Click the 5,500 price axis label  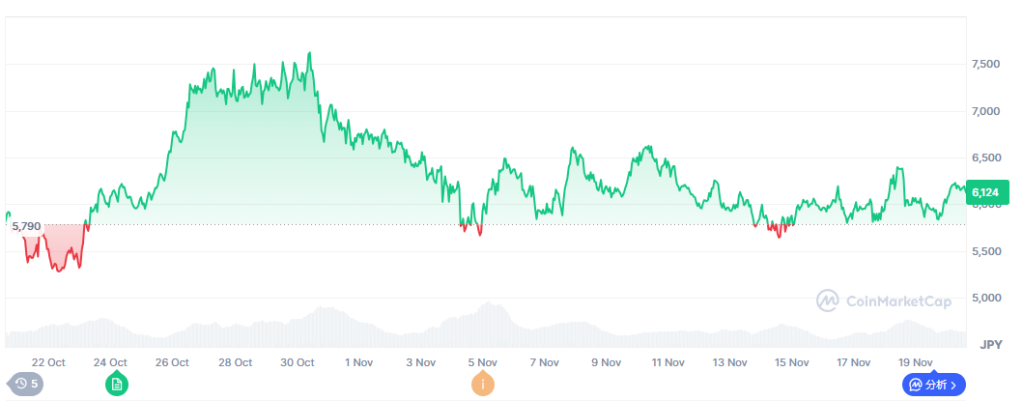coord(986,251)
